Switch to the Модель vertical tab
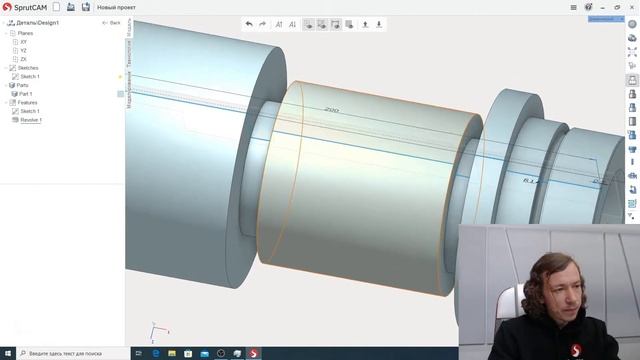This screenshot has height=360, width=640. coord(129,27)
